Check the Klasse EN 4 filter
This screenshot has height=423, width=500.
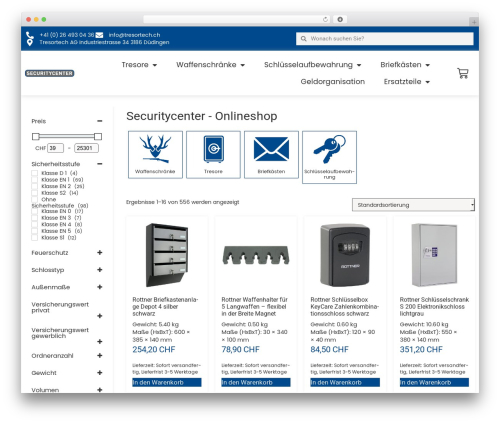click(x=34, y=225)
